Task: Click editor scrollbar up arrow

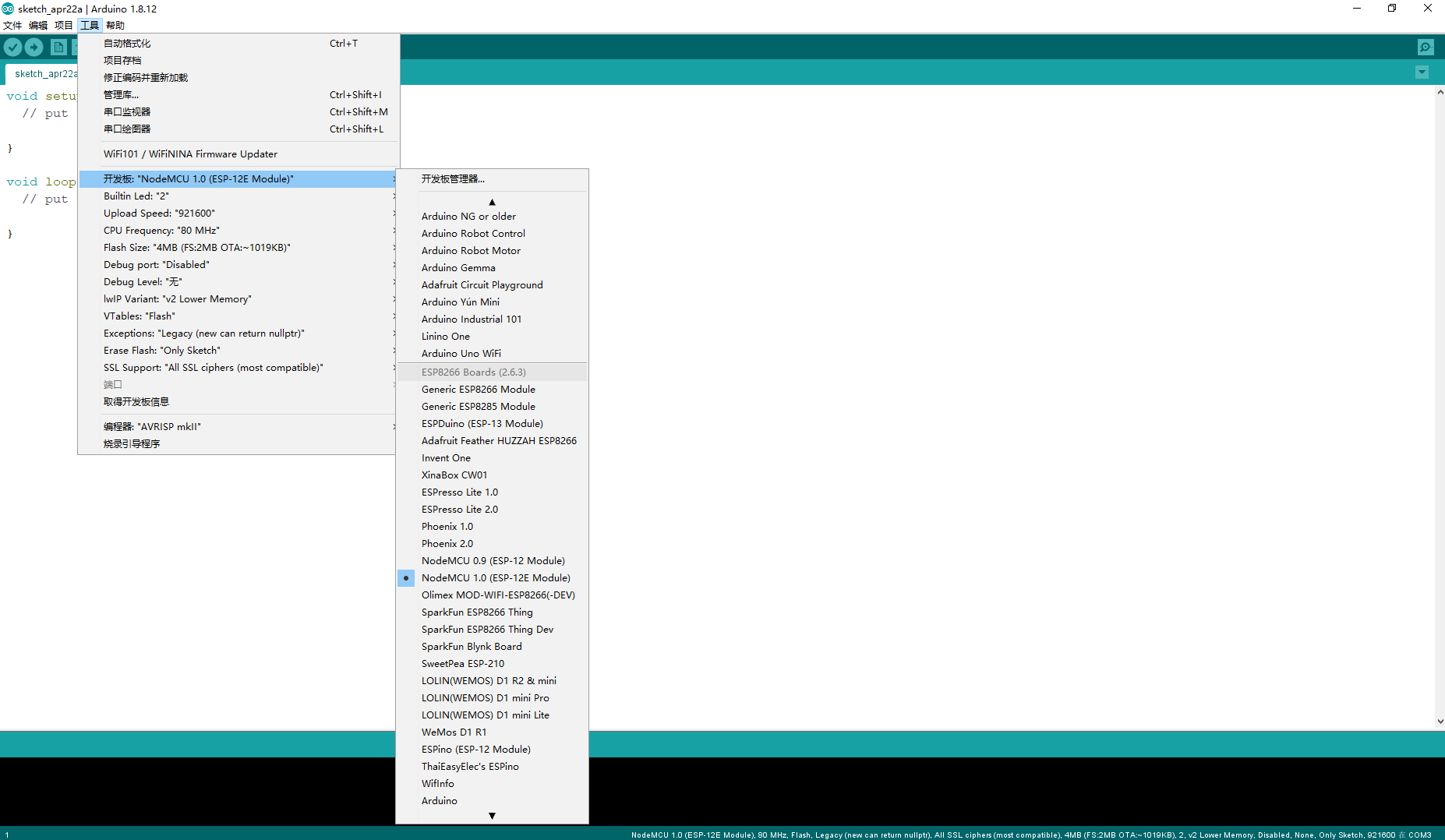Action: [x=1440, y=92]
